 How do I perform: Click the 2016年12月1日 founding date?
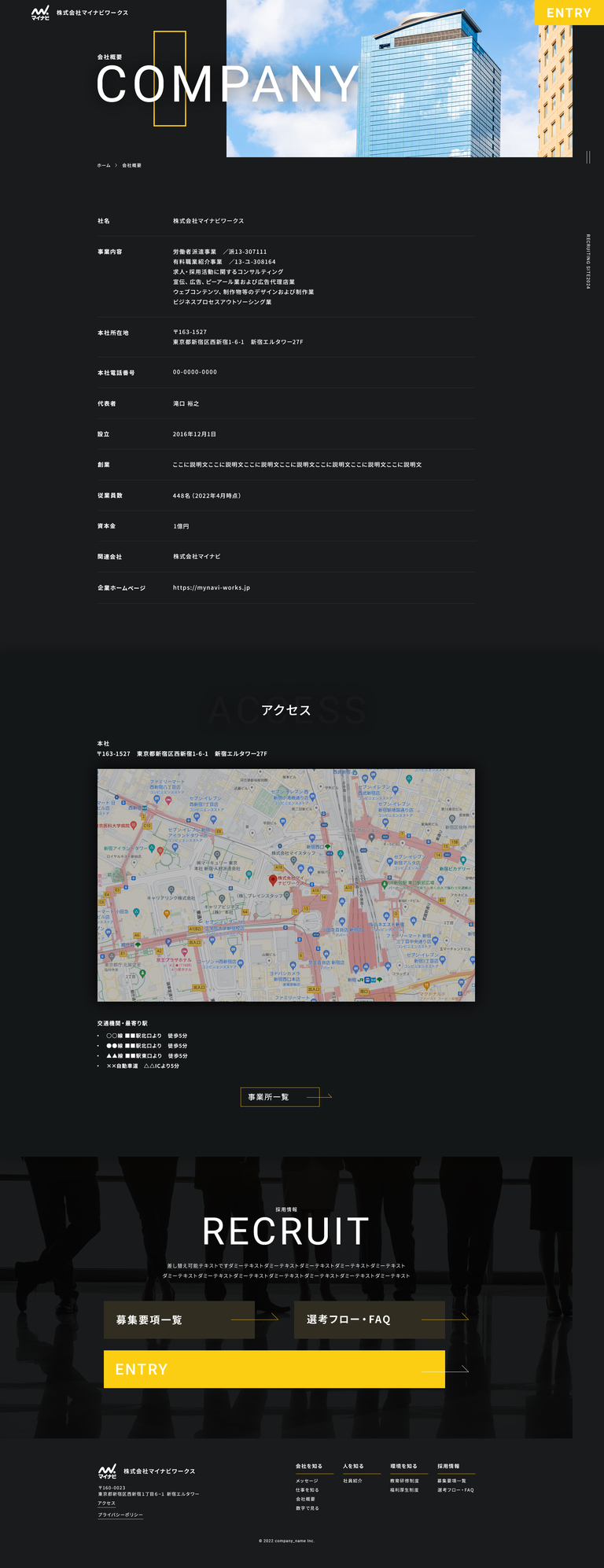[194, 434]
